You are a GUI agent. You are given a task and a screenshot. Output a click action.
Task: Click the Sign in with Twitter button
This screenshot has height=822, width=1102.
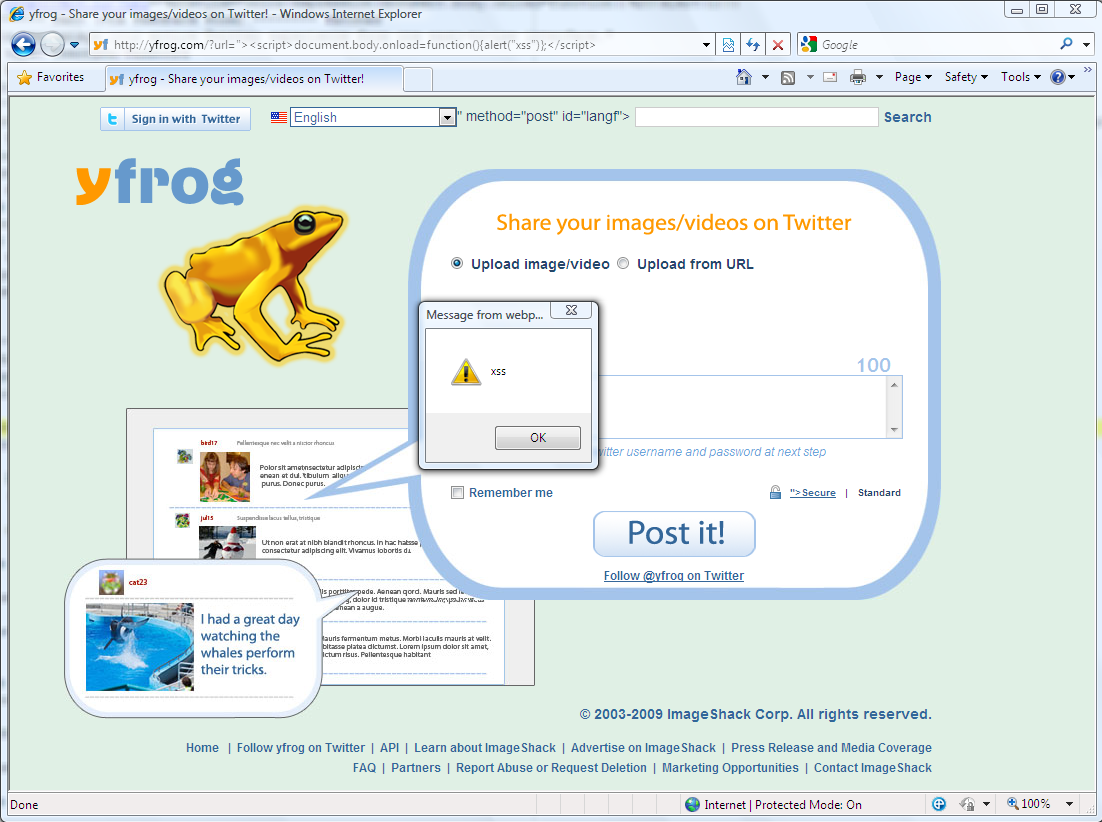[x=175, y=119]
